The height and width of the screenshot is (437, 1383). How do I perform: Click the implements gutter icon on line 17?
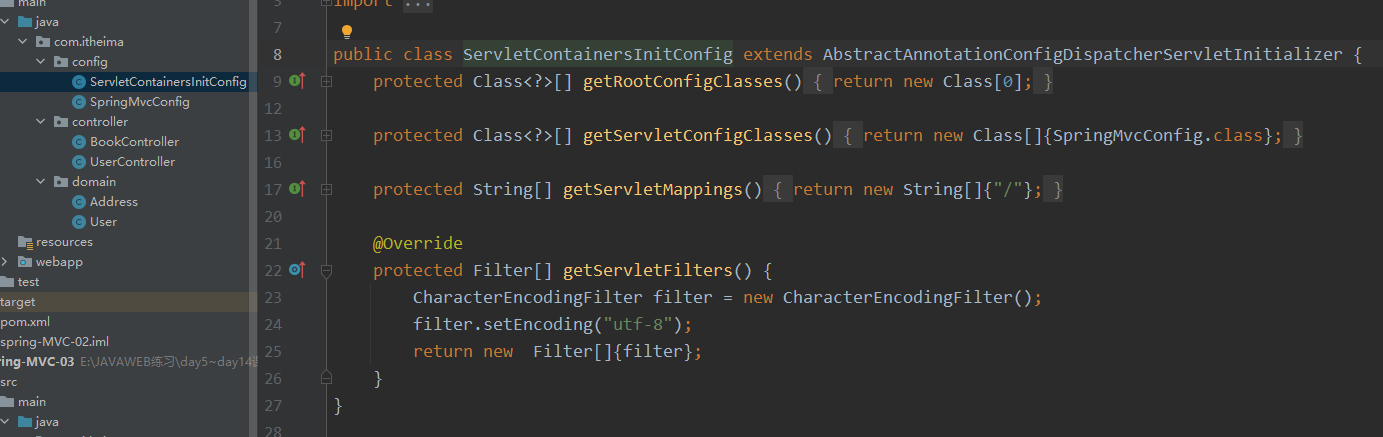click(297, 189)
